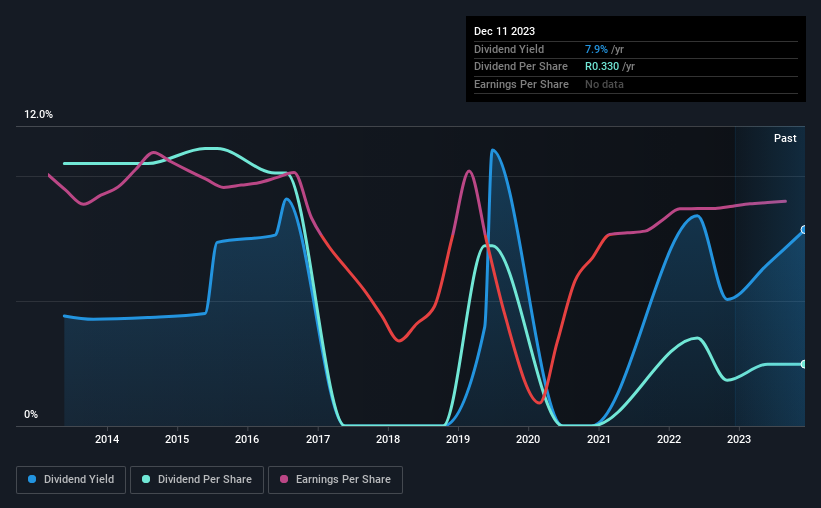Click the Past region label
Image resolution: width=821 pixels, height=508 pixels.
(x=785, y=138)
